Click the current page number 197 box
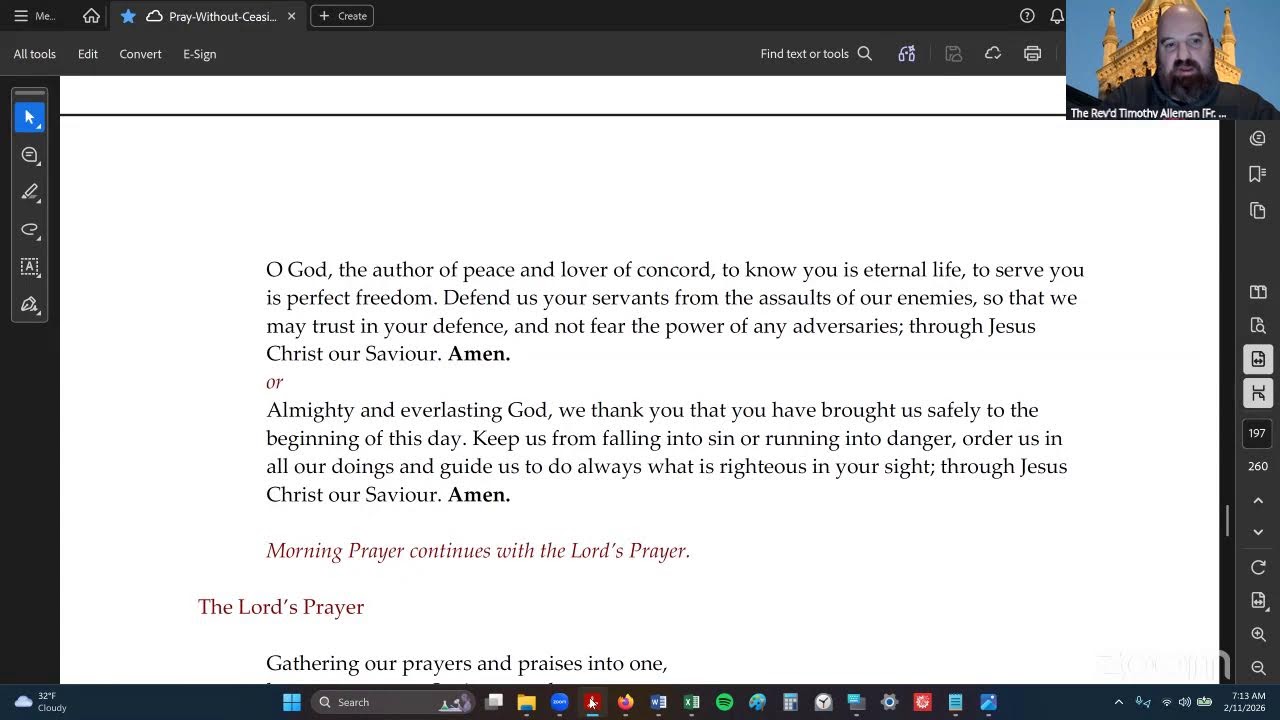 point(1257,433)
